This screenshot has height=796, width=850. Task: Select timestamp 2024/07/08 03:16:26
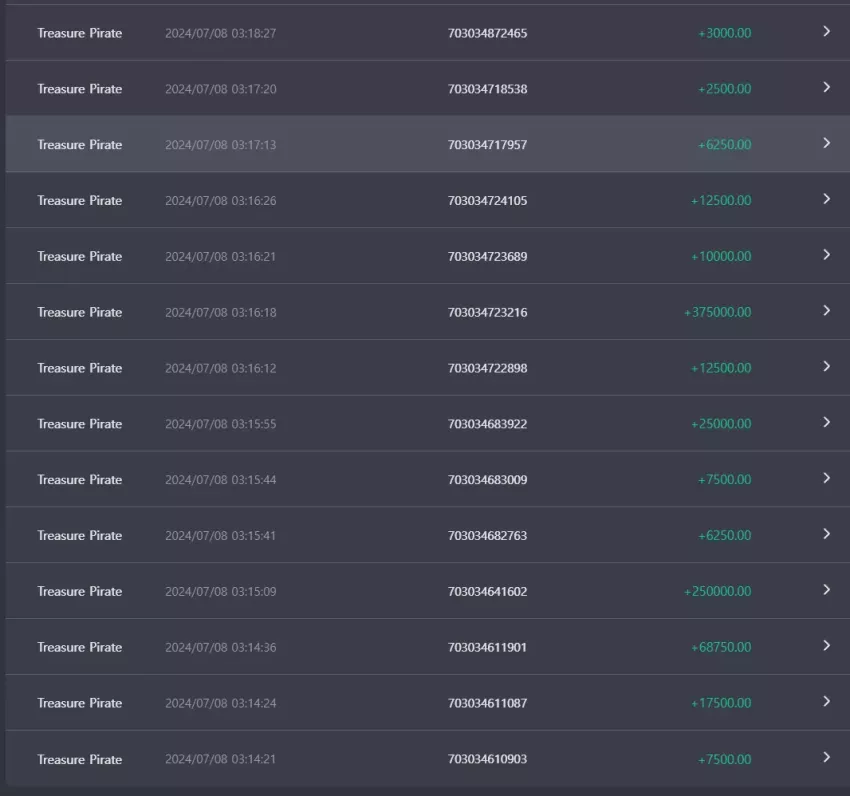point(221,201)
